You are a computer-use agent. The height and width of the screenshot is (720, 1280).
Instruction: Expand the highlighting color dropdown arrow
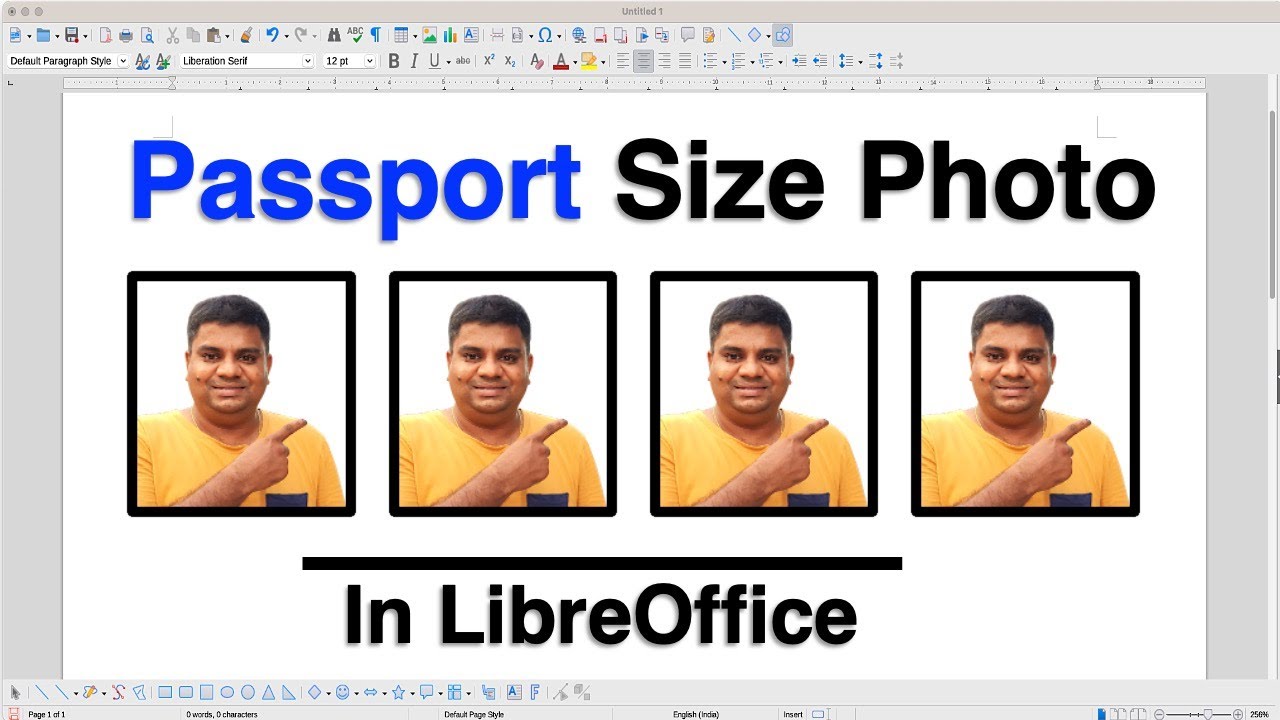603,62
